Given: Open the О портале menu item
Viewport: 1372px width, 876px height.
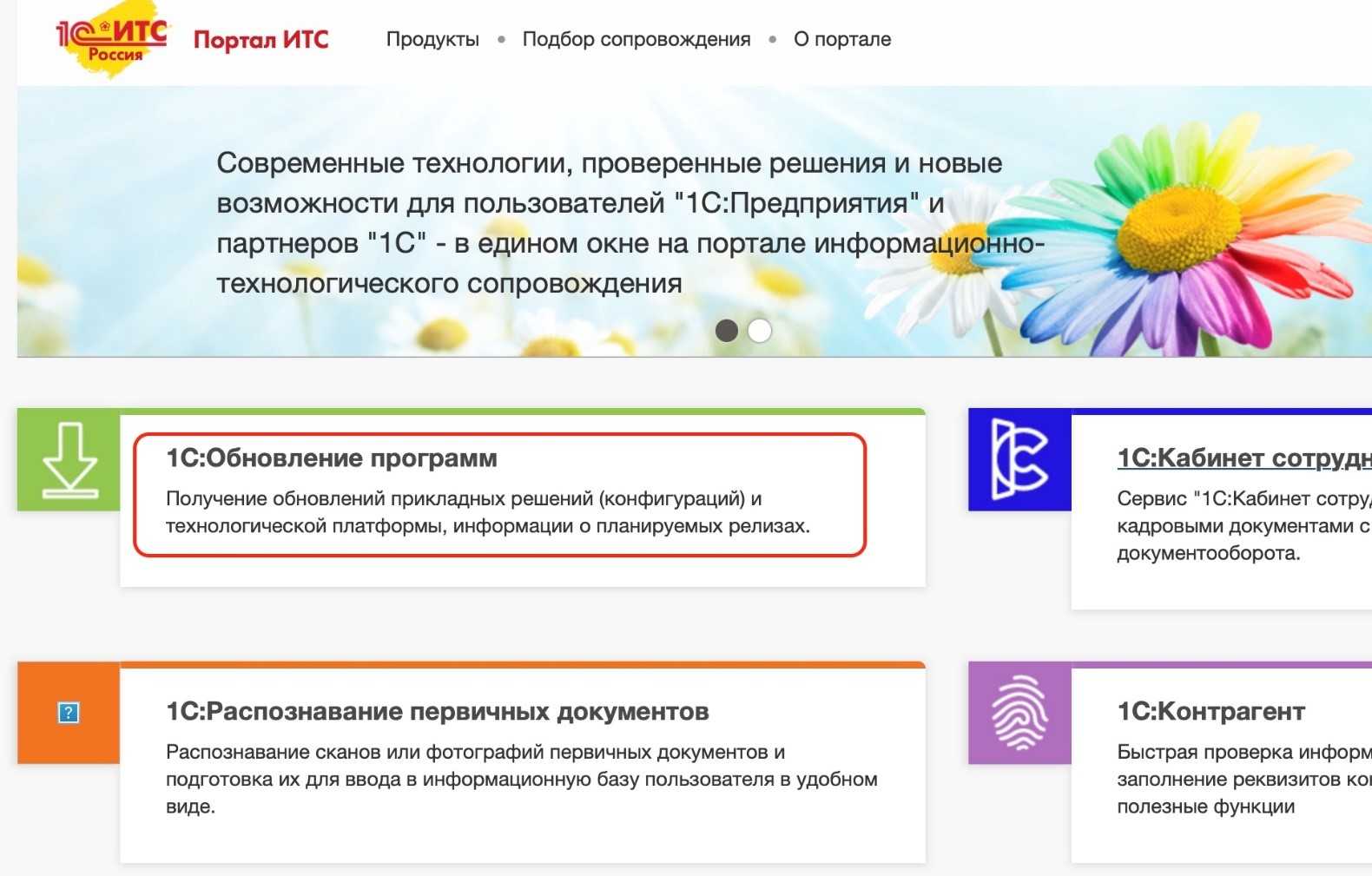Looking at the screenshot, I should [x=842, y=39].
